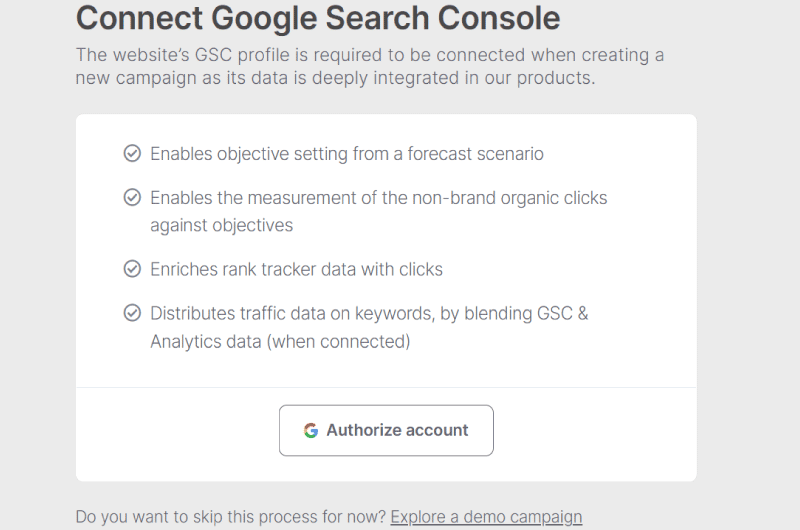Click the checkmark icon beside forecast scenario
This screenshot has height=530, width=800.
132,153
